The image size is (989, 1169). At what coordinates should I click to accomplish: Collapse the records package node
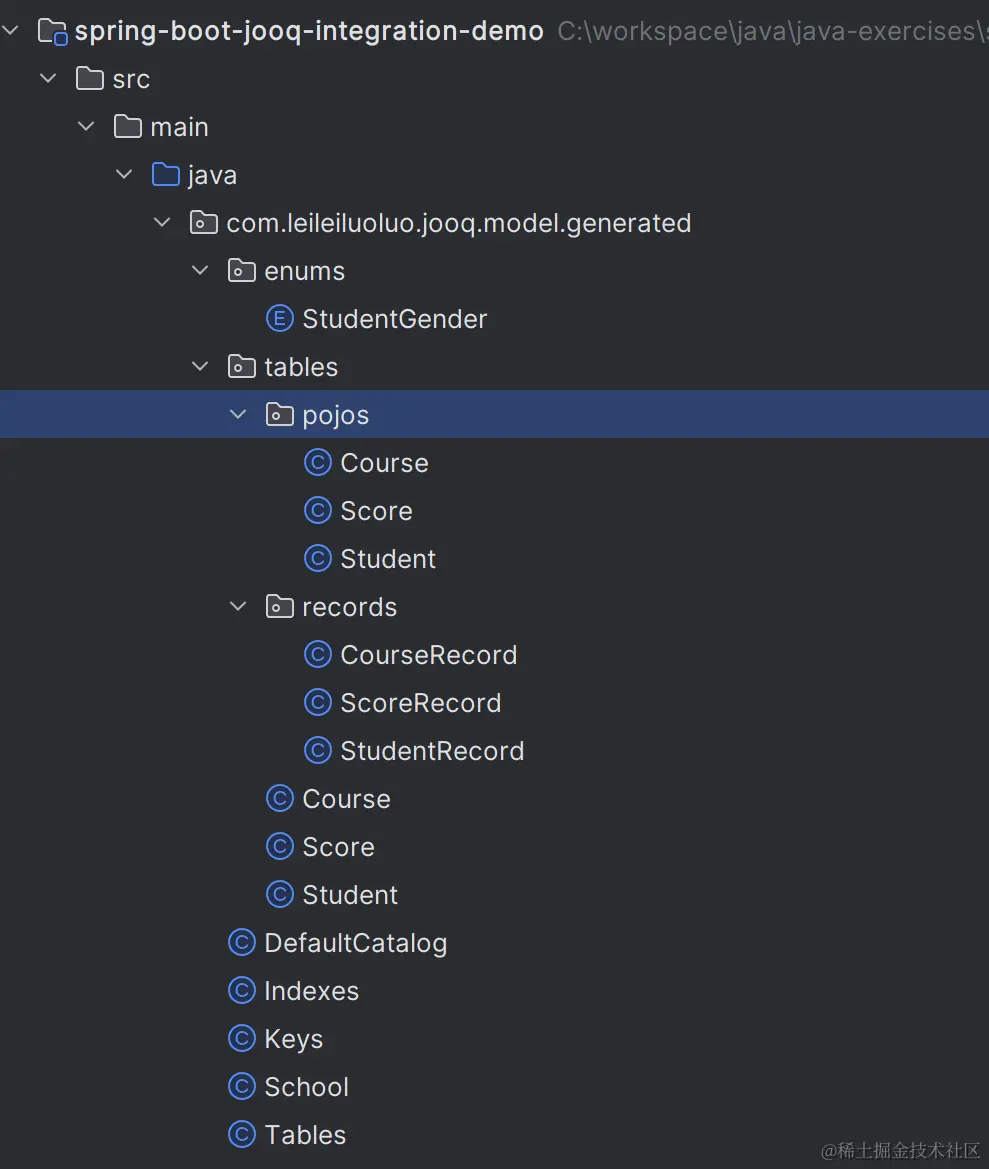238,607
